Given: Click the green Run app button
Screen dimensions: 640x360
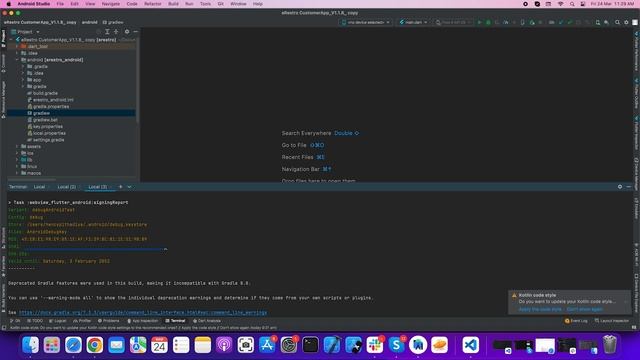Looking at the screenshot, I should click(x=480, y=22).
